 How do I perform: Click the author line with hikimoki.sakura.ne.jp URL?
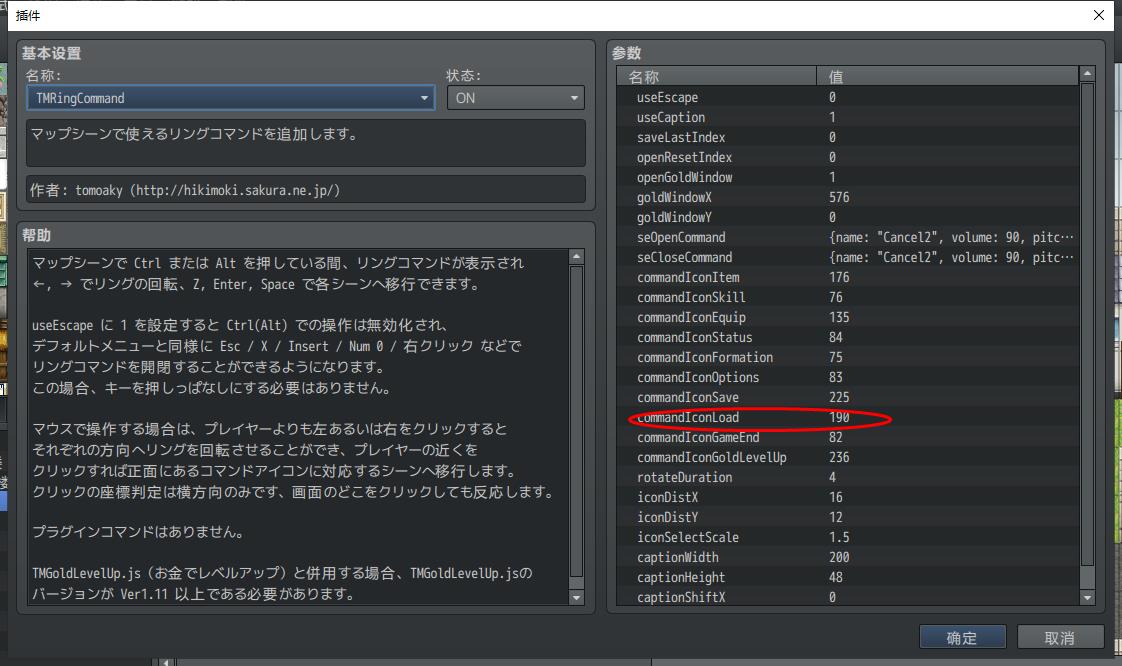click(x=306, y=190)
